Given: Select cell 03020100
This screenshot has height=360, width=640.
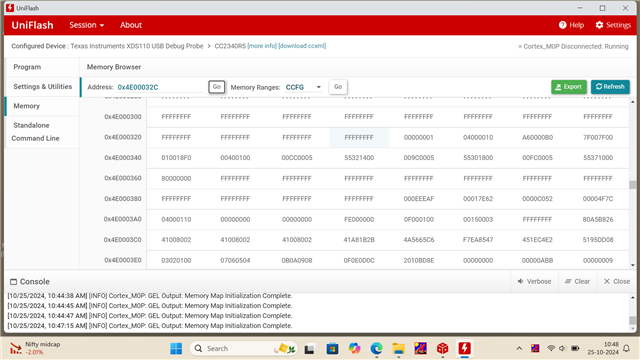Looking at the screenshot, I should (176, 260).
